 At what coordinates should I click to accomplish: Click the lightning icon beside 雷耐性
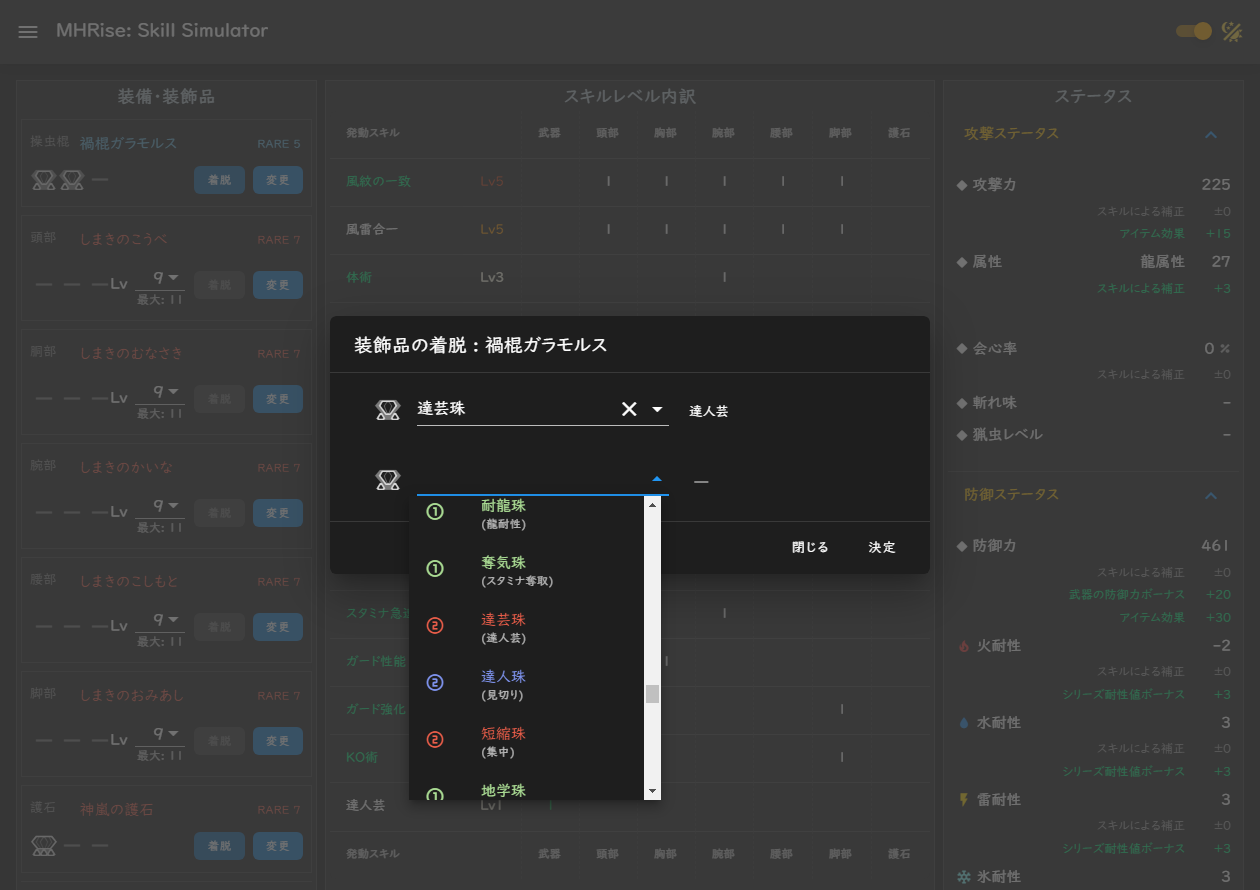[961, 799]
